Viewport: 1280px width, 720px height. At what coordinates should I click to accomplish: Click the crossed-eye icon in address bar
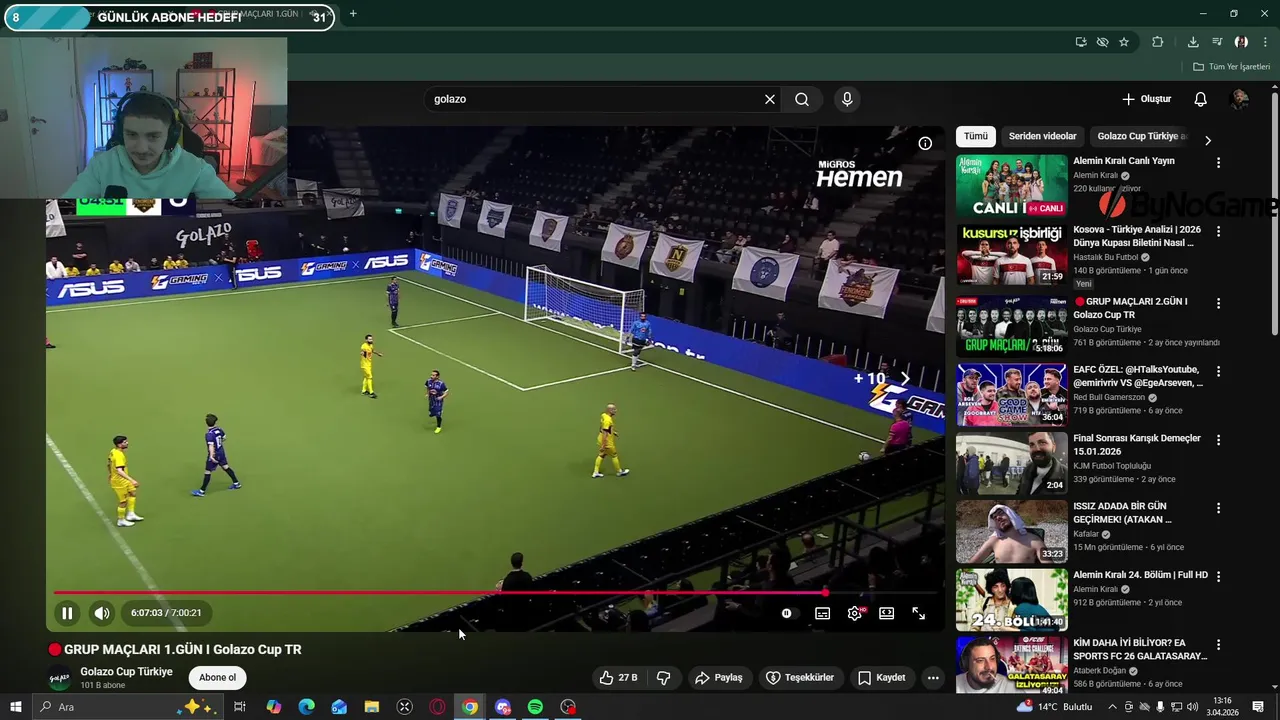1102,42
